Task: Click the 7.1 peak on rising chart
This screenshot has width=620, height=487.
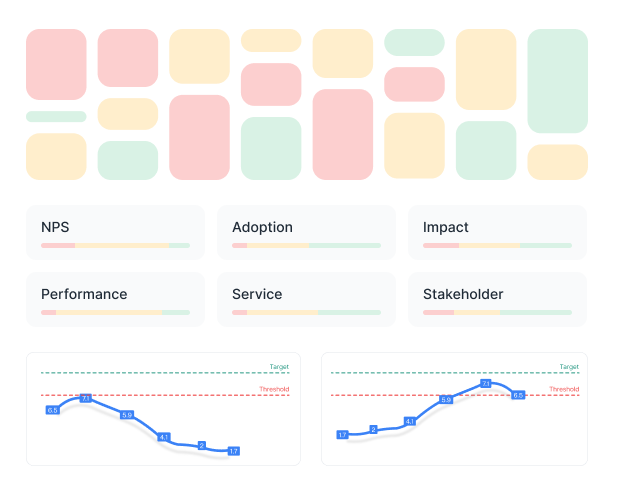Action: 486,383
